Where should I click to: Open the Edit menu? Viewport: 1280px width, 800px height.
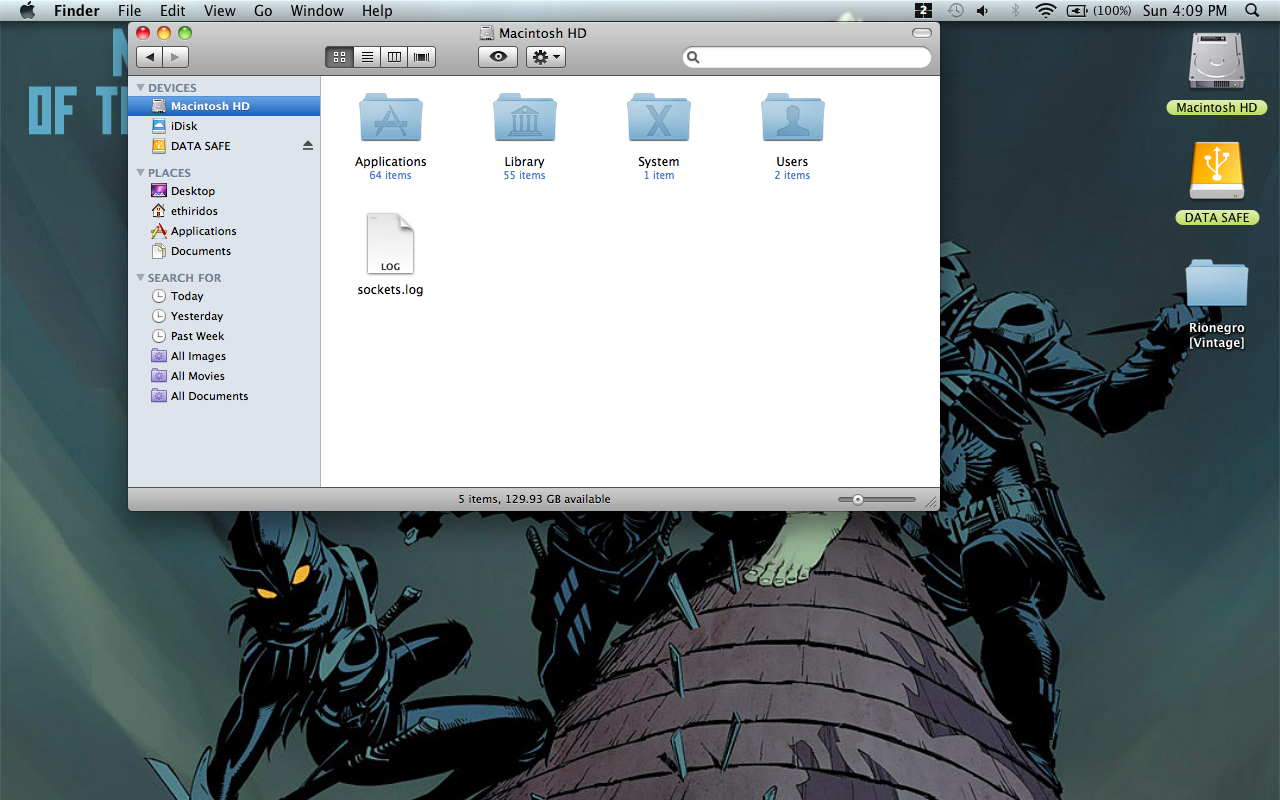[x=173, y=11]
